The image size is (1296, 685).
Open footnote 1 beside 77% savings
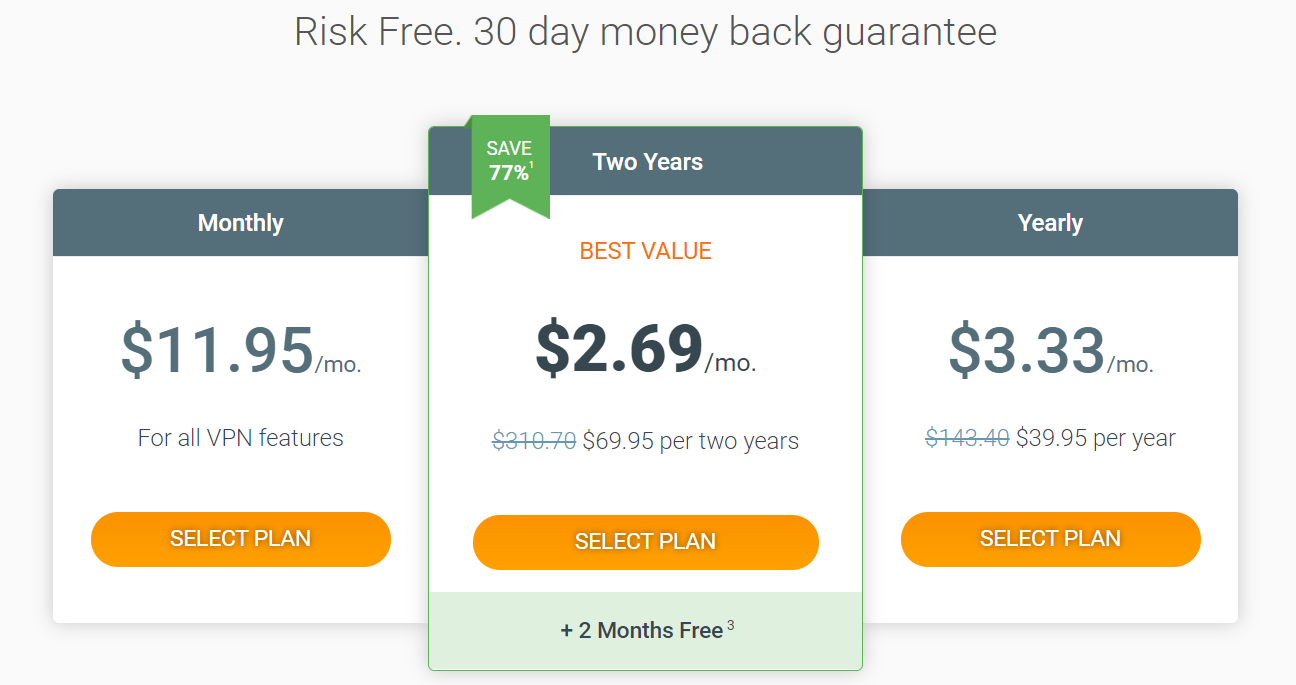pos(533,166)
